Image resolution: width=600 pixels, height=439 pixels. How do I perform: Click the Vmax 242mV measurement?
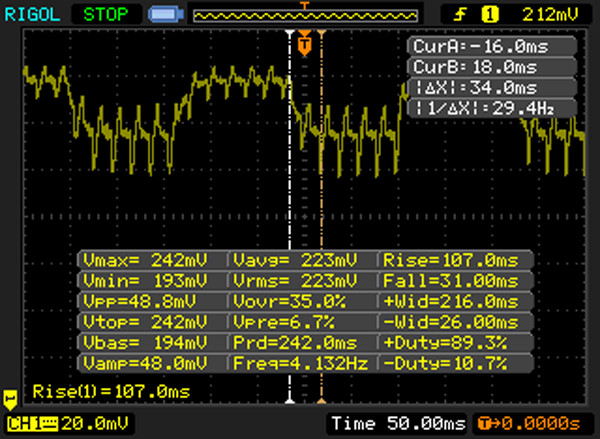[152, 260]
